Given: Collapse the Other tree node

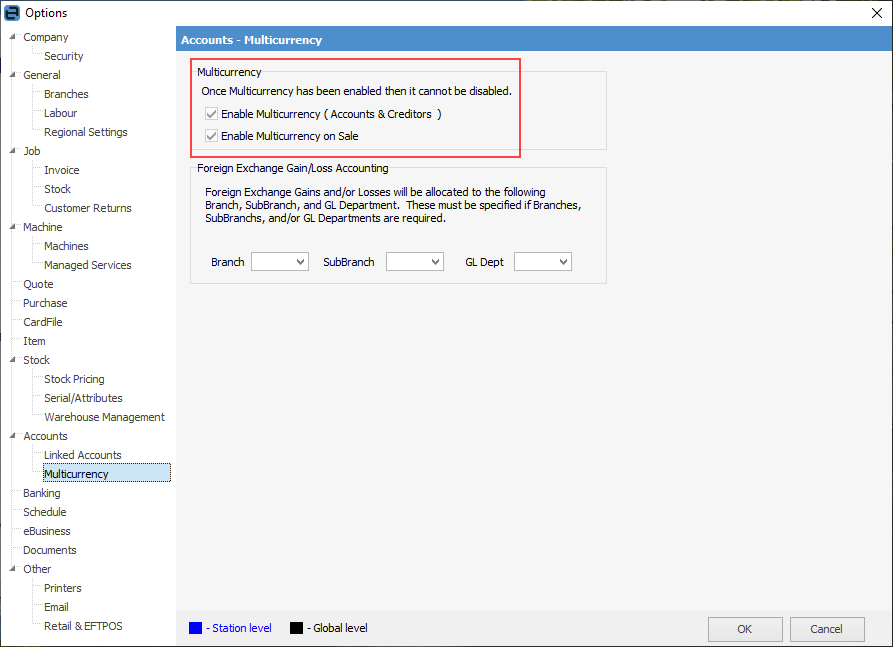Looking at the screenshot, I should tap(13, 568).
